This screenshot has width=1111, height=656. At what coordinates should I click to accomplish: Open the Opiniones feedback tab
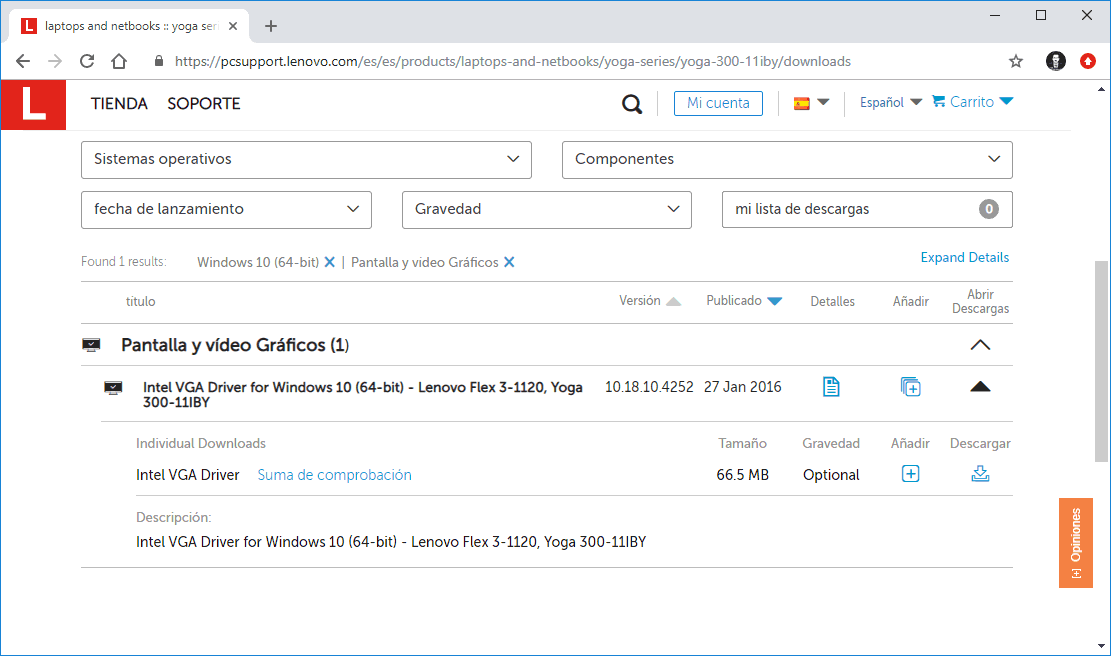1076,543
